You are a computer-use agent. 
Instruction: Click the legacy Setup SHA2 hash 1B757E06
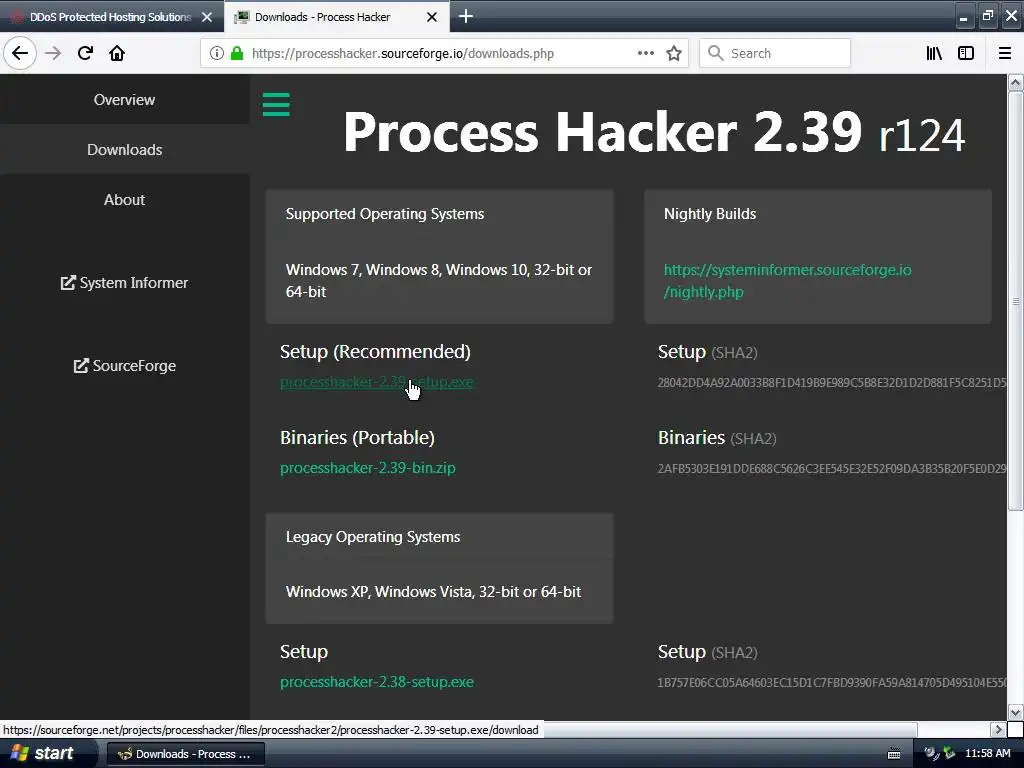click(831, 682)
